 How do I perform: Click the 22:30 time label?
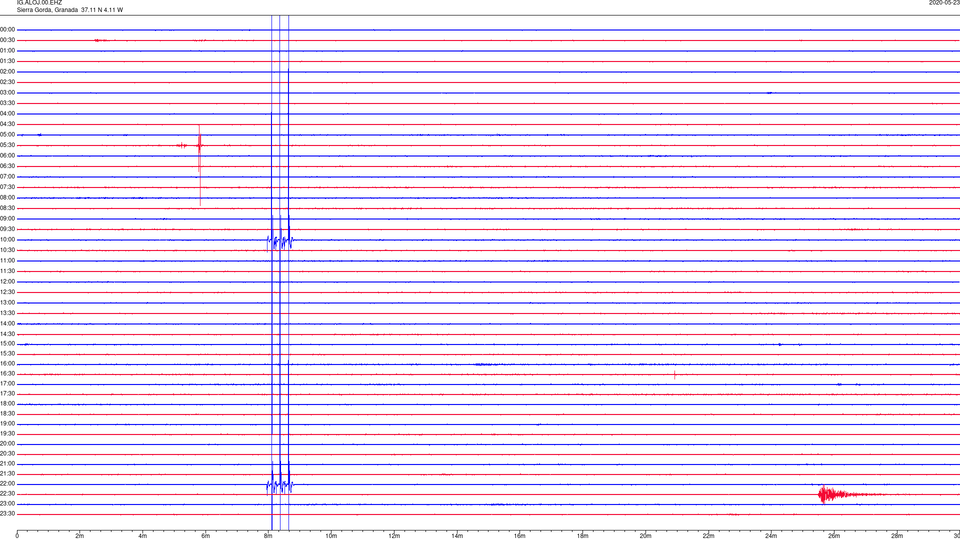point(7,493)
